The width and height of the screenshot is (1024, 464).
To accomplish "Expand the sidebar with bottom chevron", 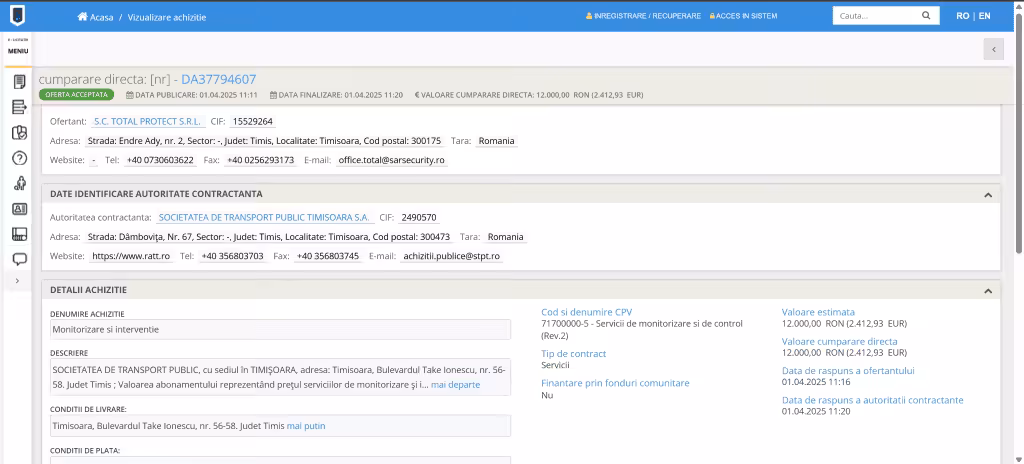I will [x=17, y=281].
